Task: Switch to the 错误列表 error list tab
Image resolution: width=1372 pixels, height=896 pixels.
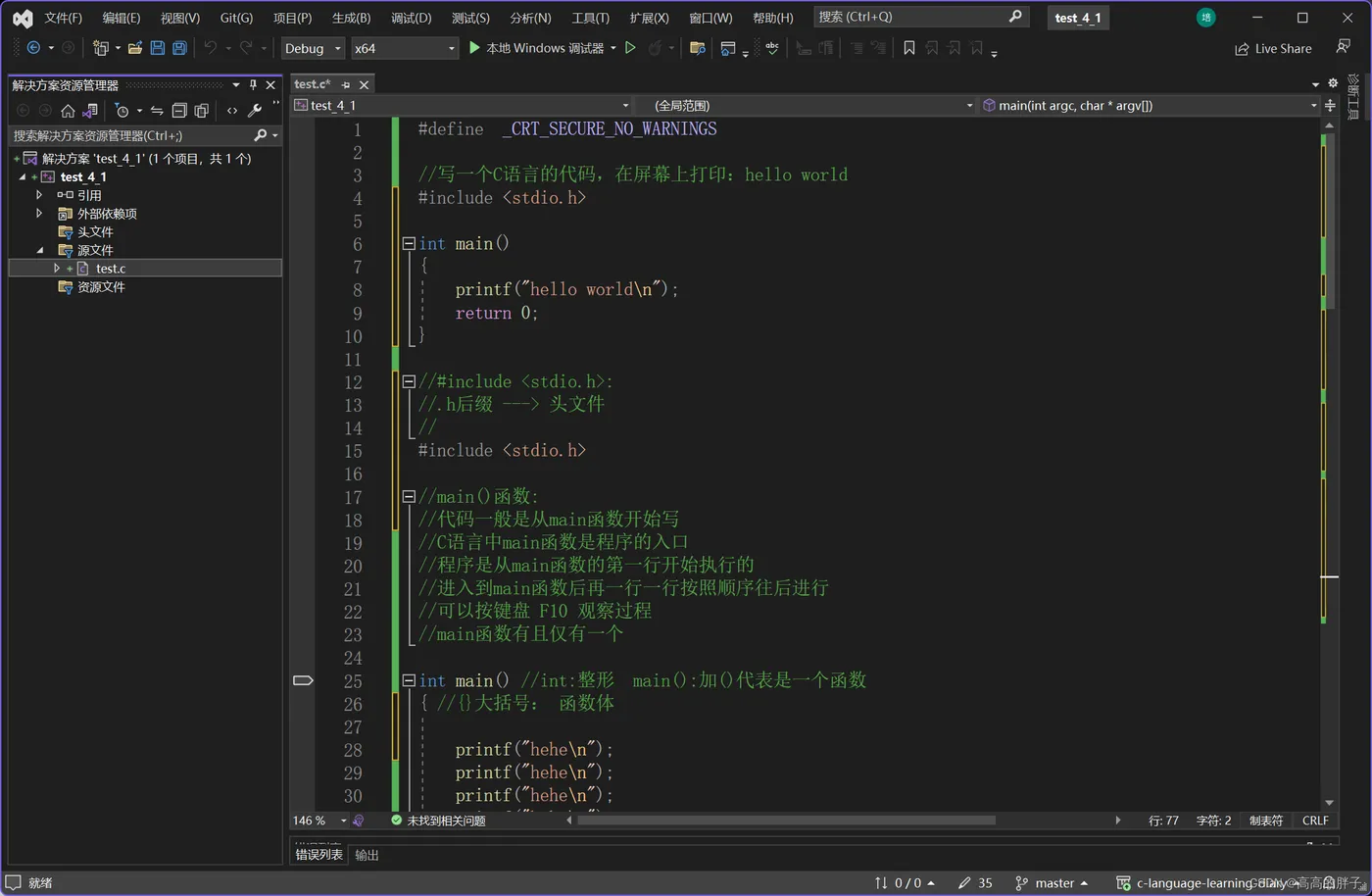Action: 319,855
